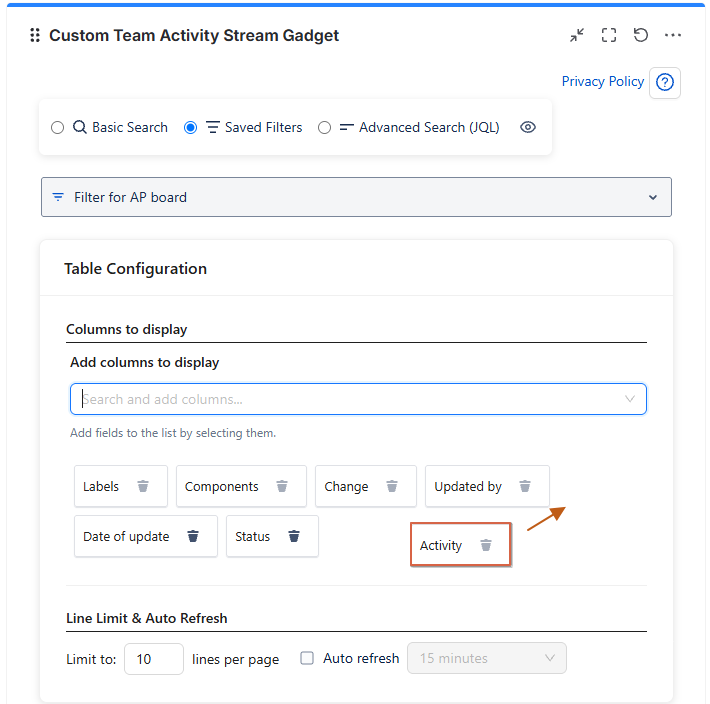Click the Updated by column chip
The width and height of the screenshot is (710, 704).
[487, 486]
